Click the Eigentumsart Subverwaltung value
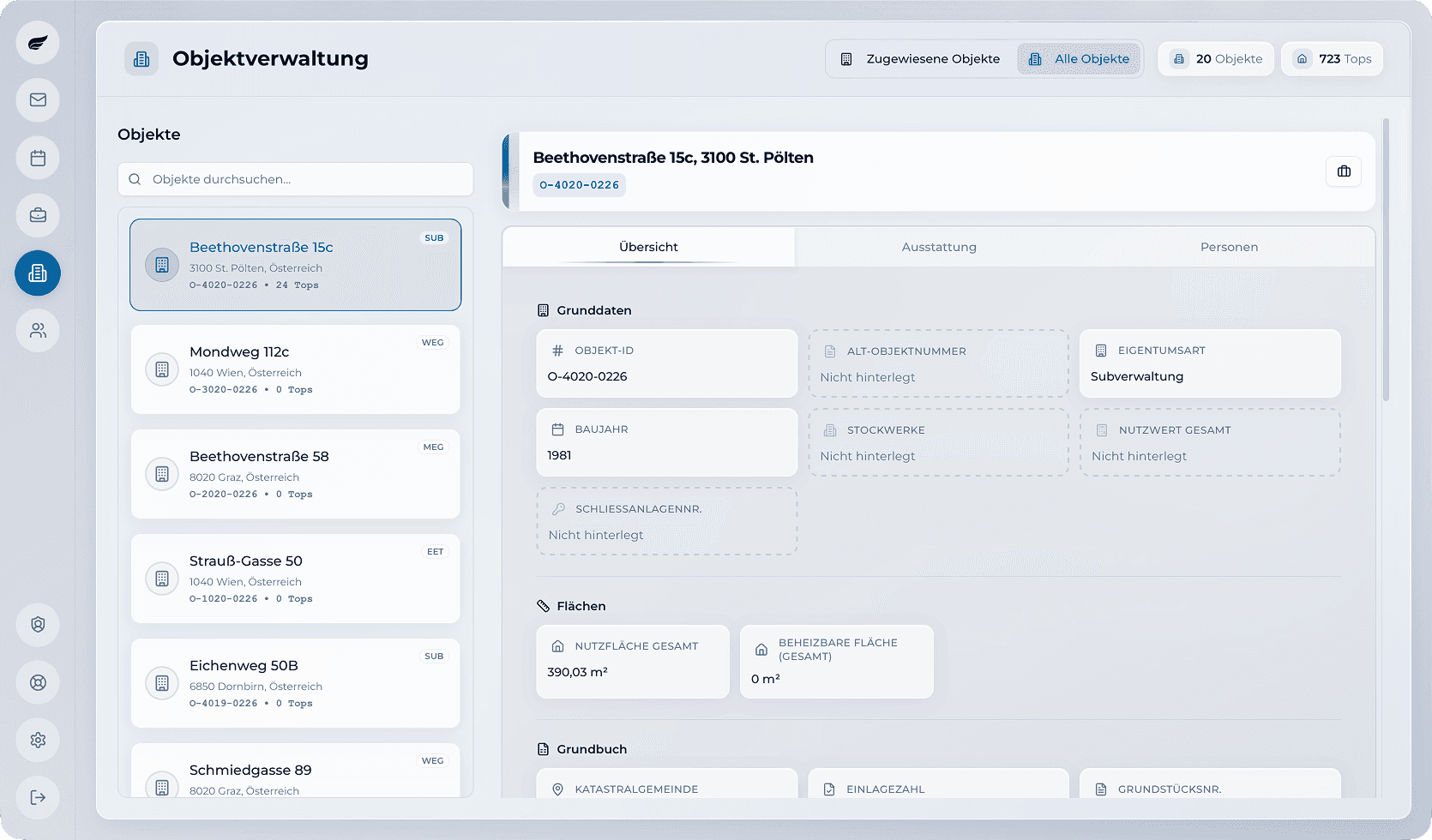This screenshot has width=1432, height=840. [x=1137, y=376]
